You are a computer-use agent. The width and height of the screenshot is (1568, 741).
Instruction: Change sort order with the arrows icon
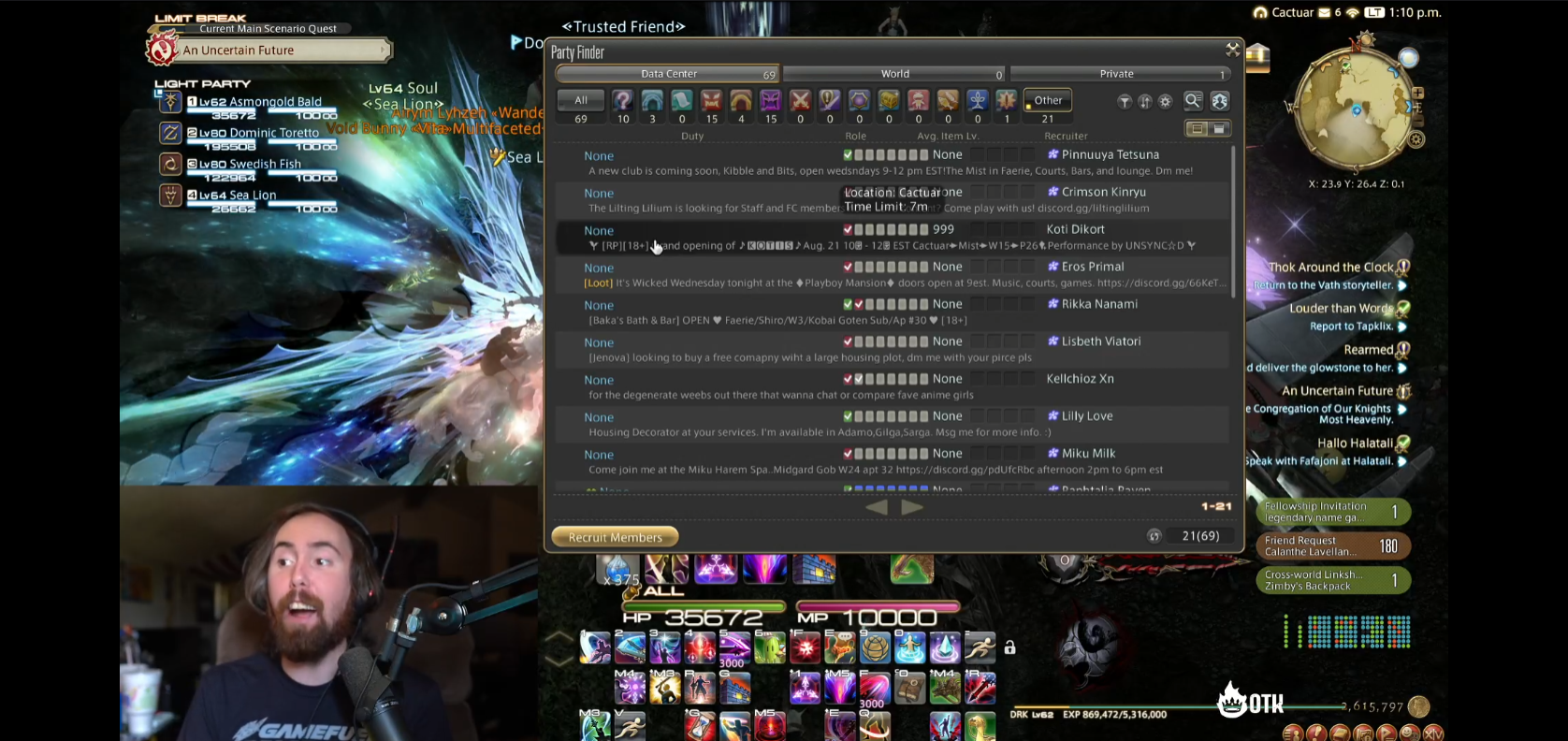pyautogui.click(x=1145, y=101)
